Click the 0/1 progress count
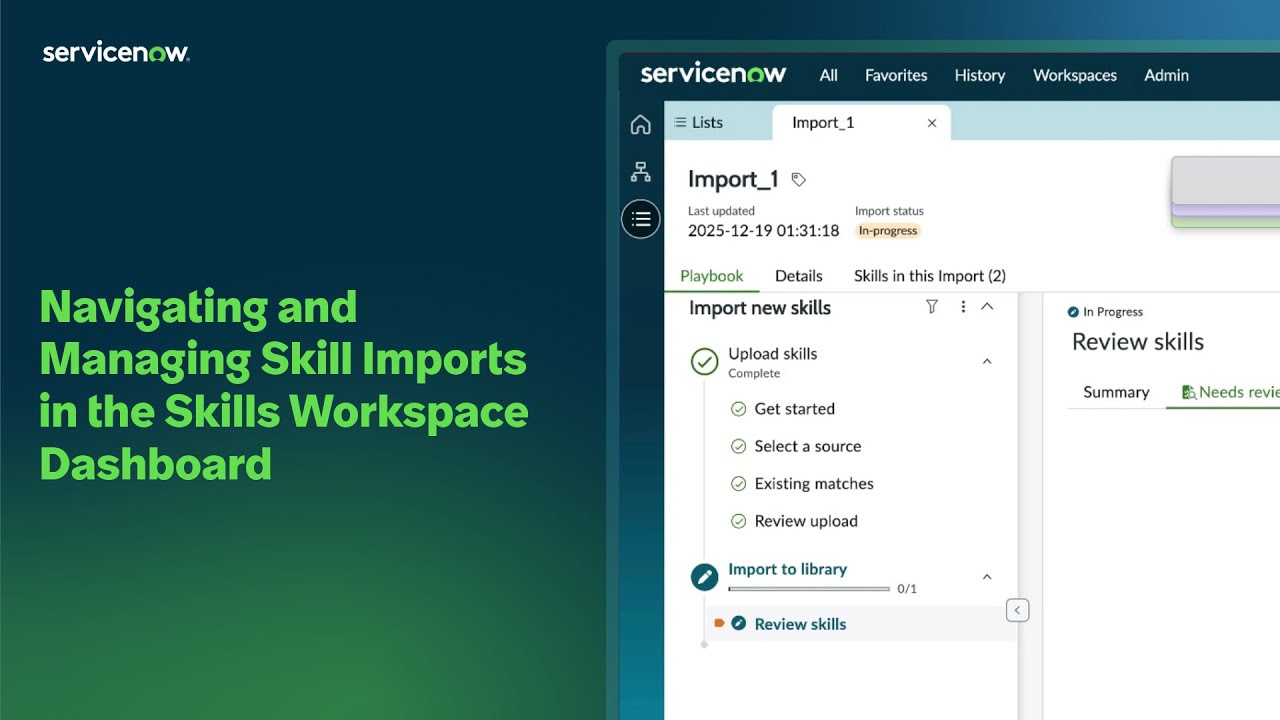The width and height of the screenshot is (1280, 720). coord(907,589)
